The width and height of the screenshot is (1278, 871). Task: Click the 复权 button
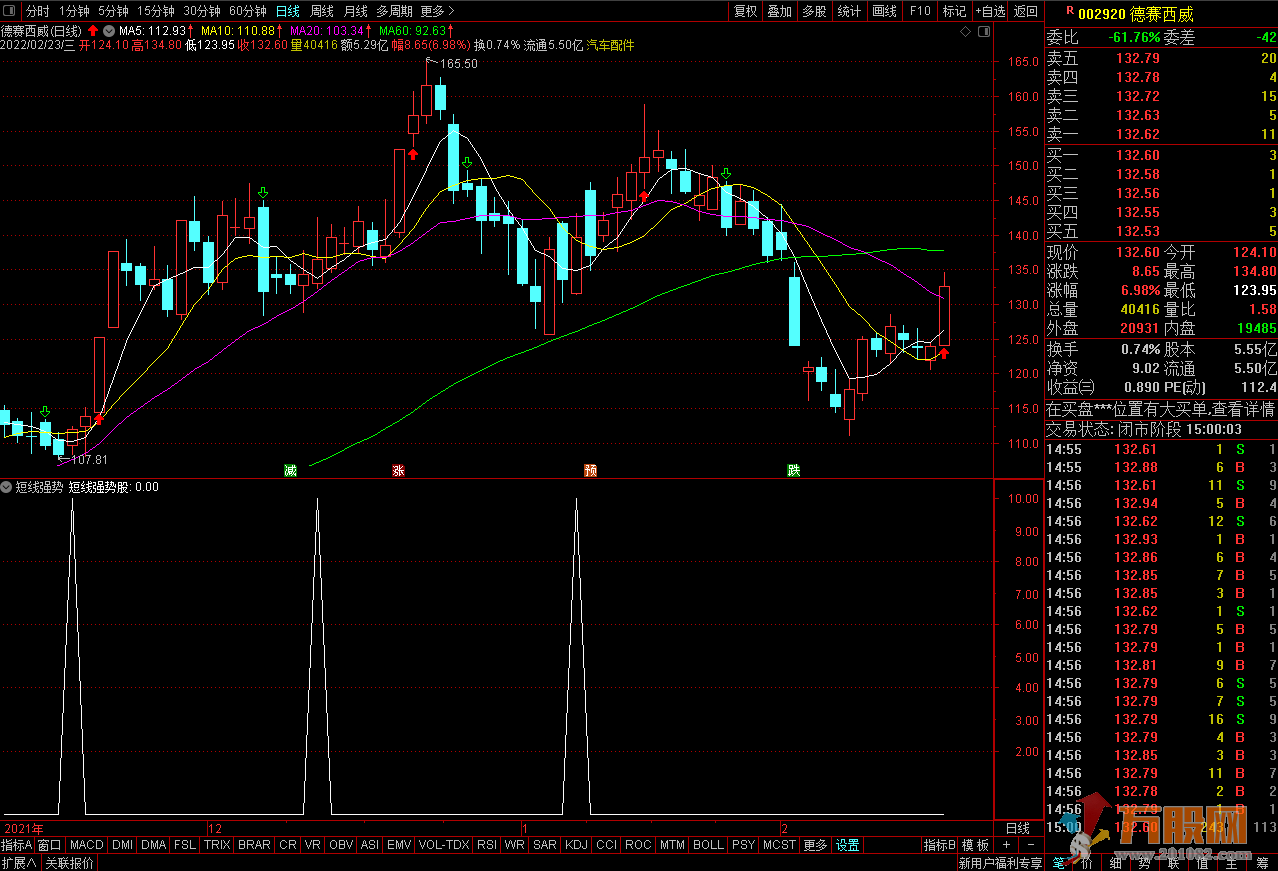click(745, 11)
